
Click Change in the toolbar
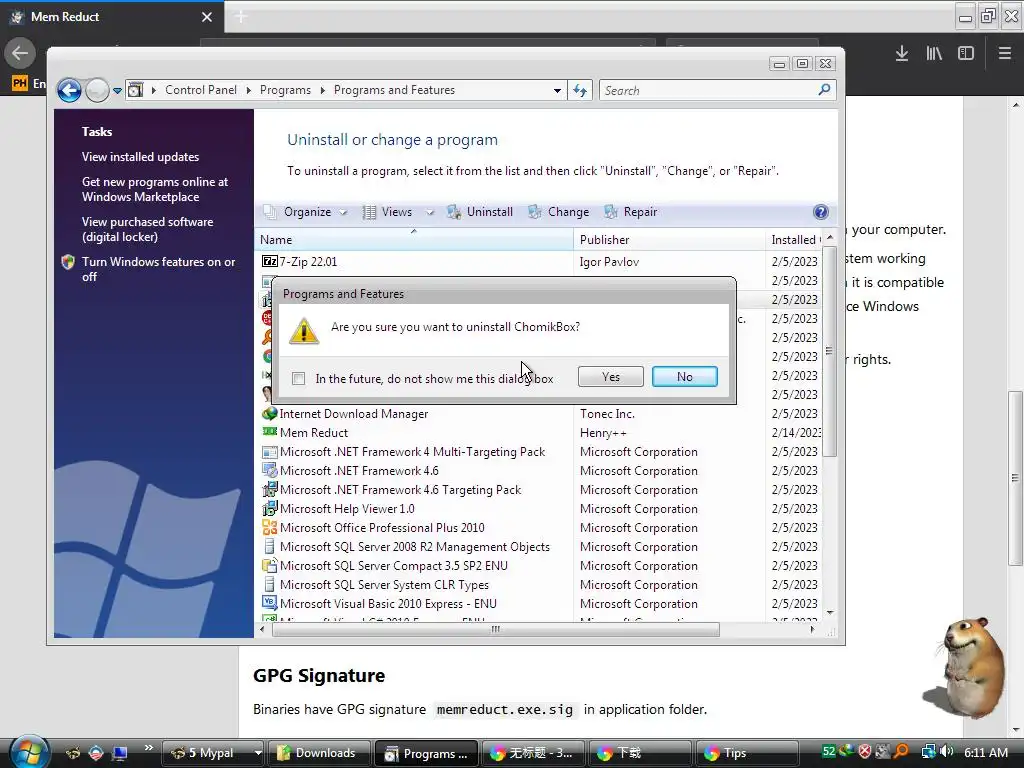(x=559, y=212)
